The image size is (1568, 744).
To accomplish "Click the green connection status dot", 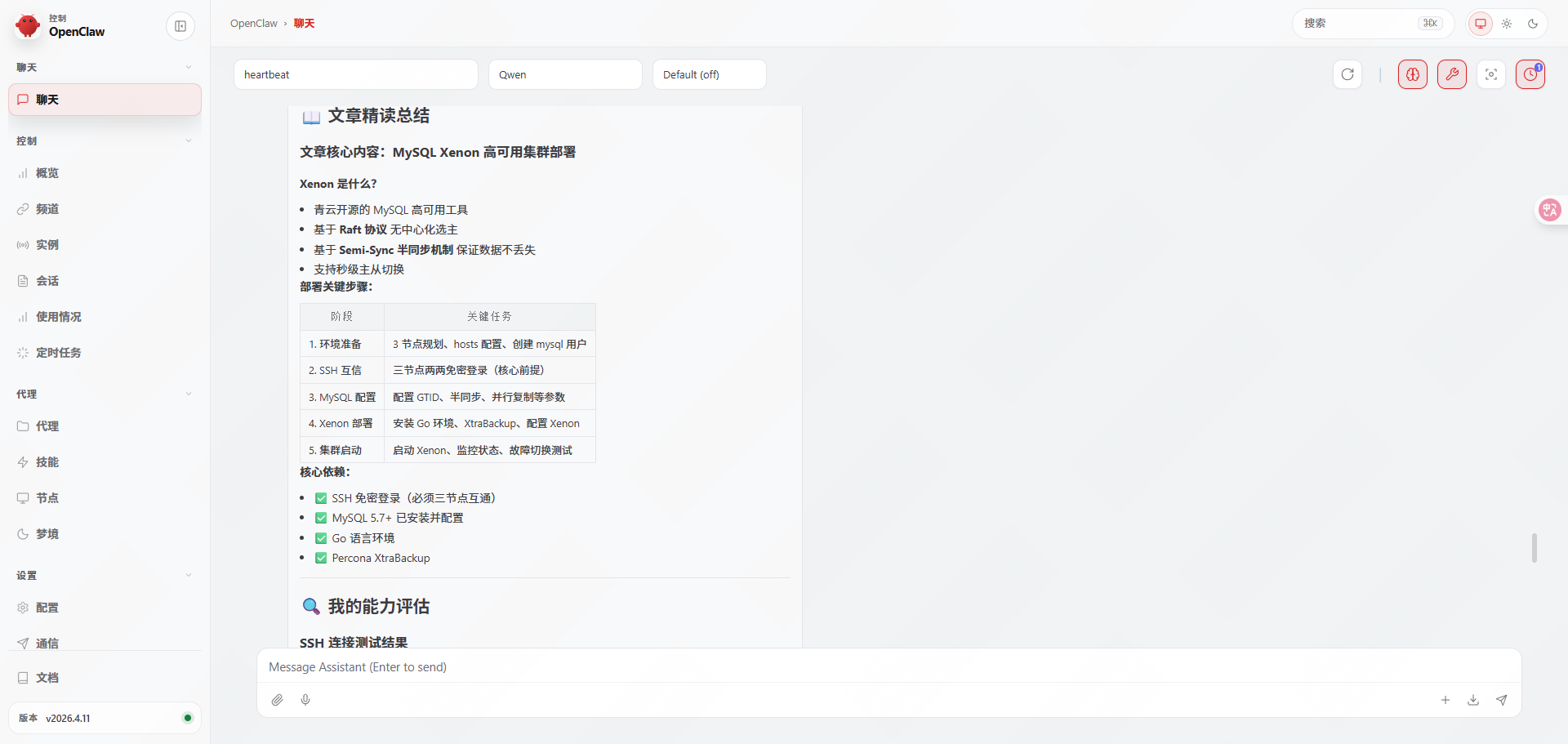I will coord(188,718).
